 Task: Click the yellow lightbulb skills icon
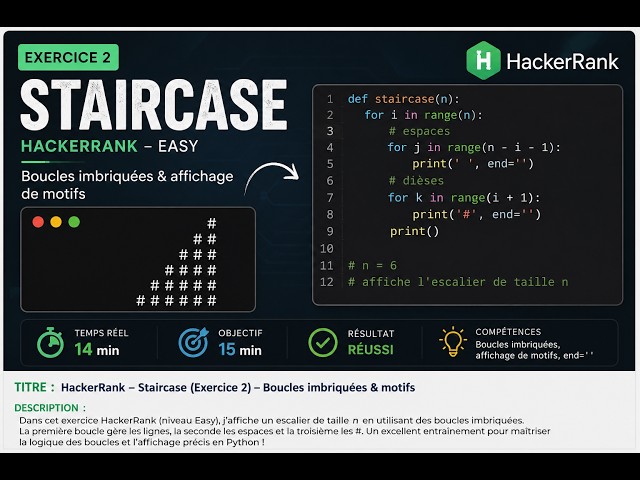pyautogui.click(x=453, y=341)
